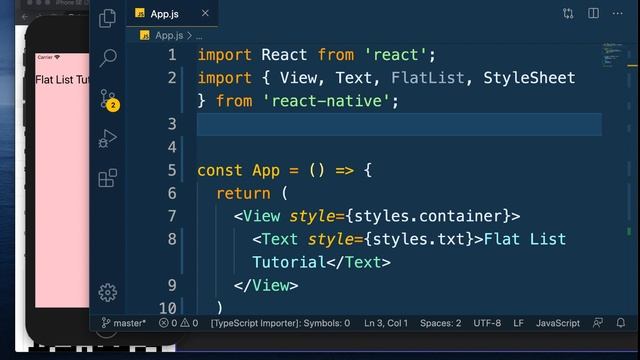Click line number 8 in the gutter
The image size is (640, 360).
(172, 239)
